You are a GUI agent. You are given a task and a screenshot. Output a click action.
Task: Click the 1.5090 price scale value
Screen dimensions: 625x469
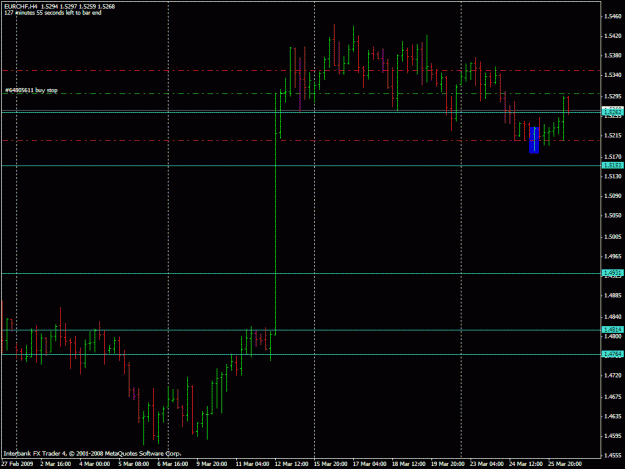tap(613, 196)
